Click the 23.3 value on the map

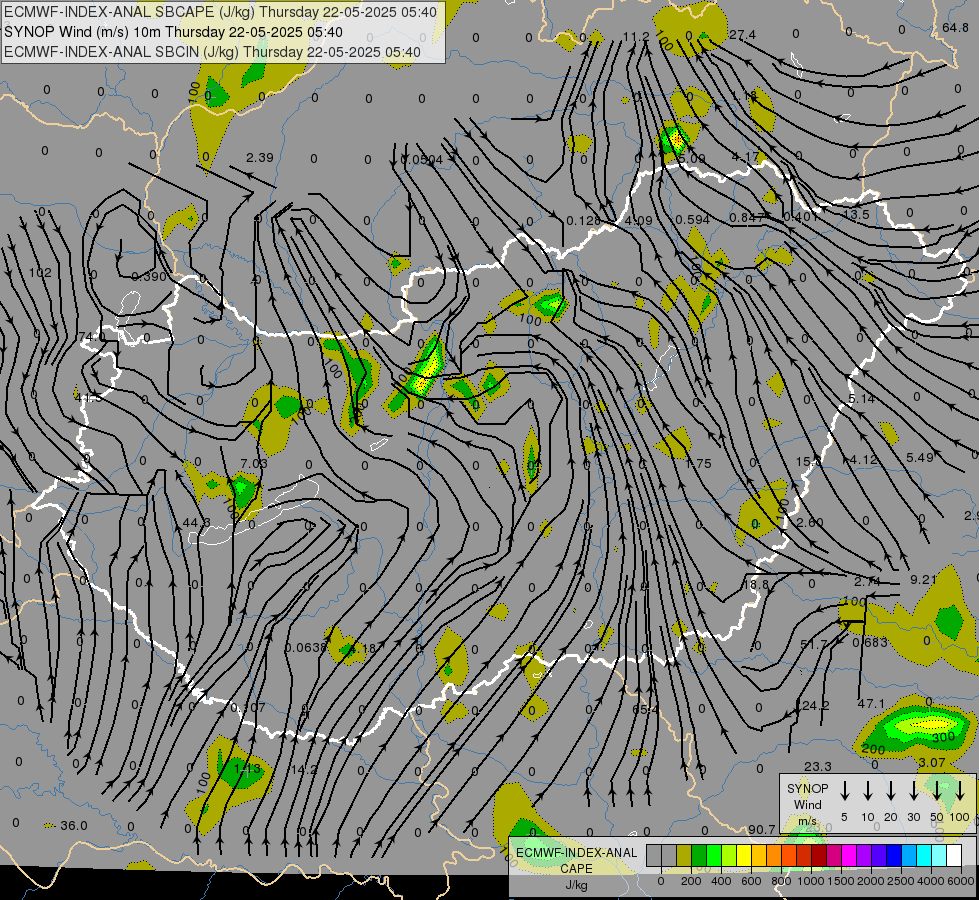click(x=818, y=766)
